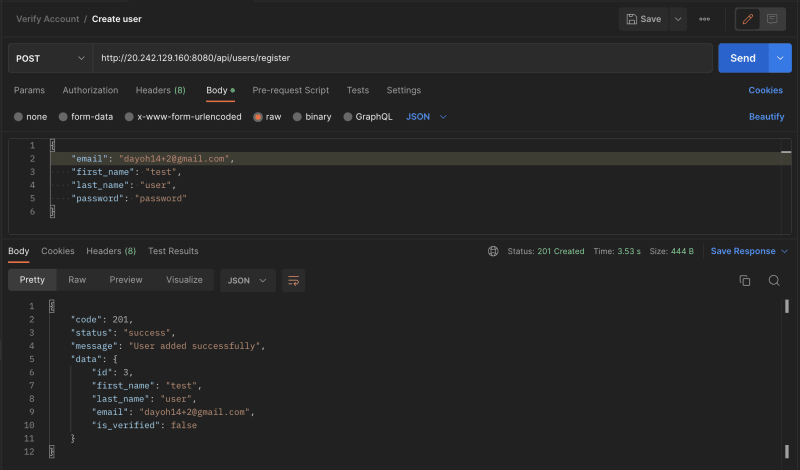Click the "last_name": "user" request line
This screenshot has height=470, width=800.
(x=123, y=185)
